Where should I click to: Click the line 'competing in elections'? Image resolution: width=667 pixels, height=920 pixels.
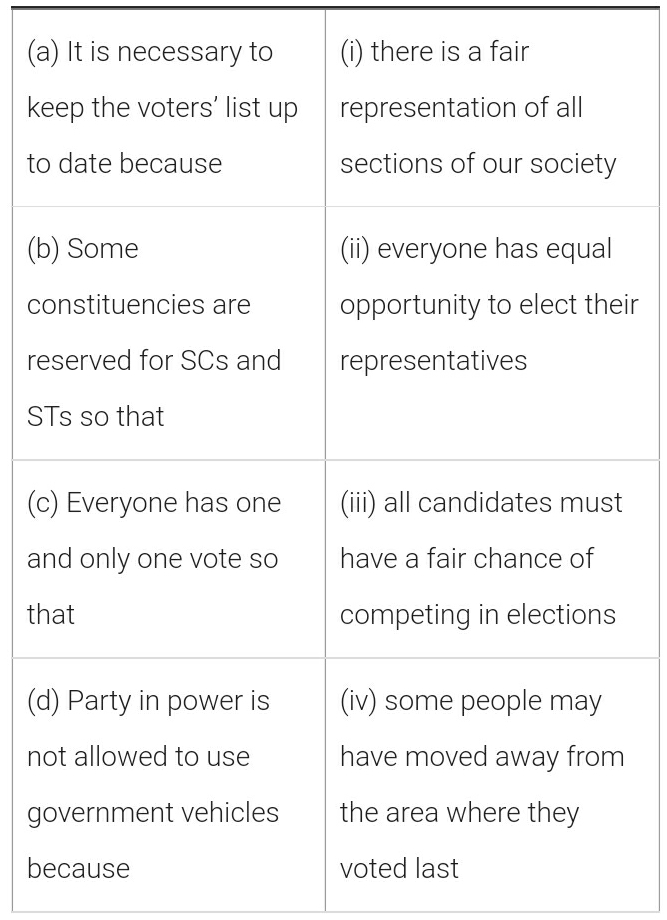pos(478,614)
